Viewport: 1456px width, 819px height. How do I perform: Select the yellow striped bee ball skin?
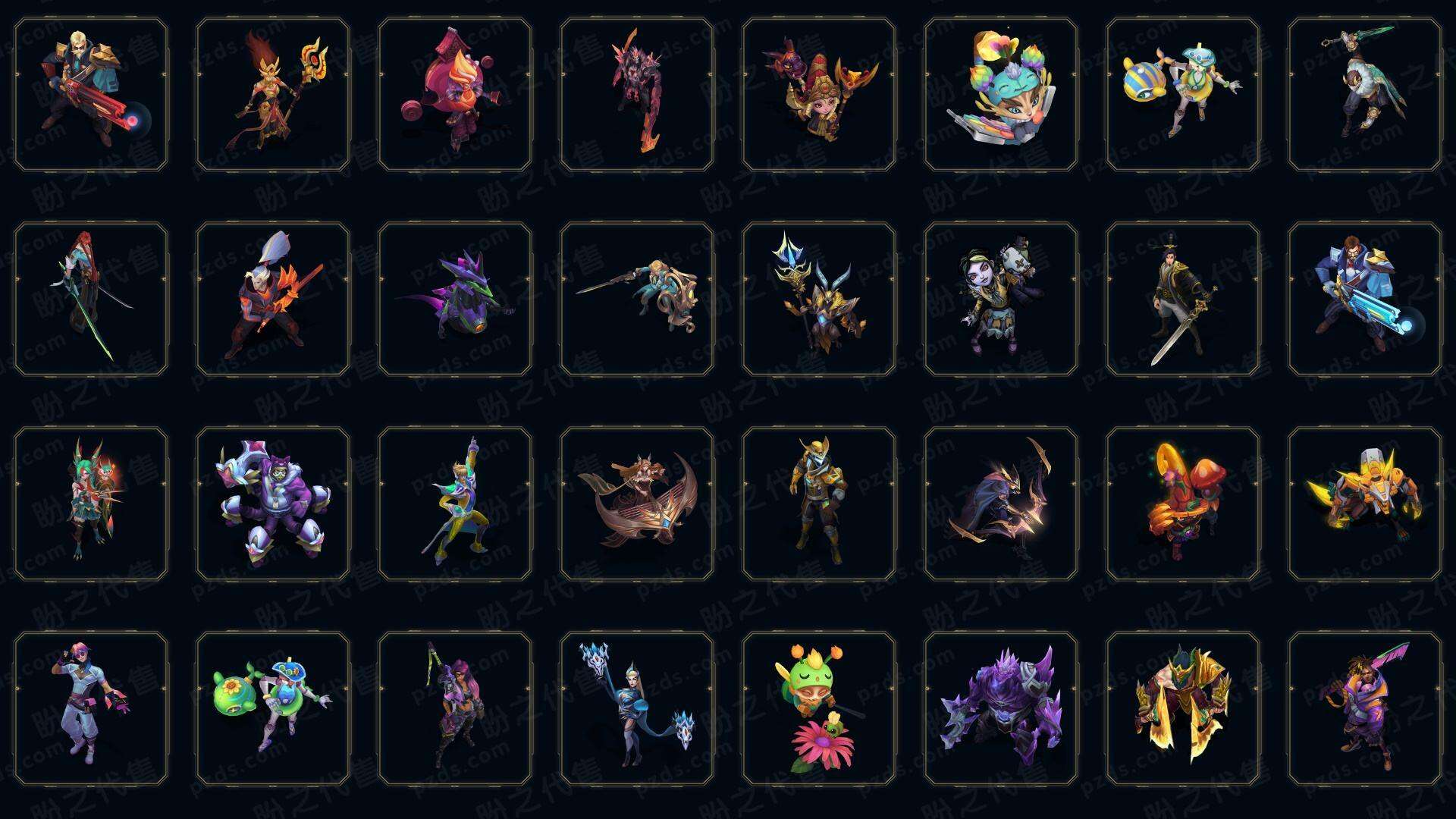pos(1183,95)
